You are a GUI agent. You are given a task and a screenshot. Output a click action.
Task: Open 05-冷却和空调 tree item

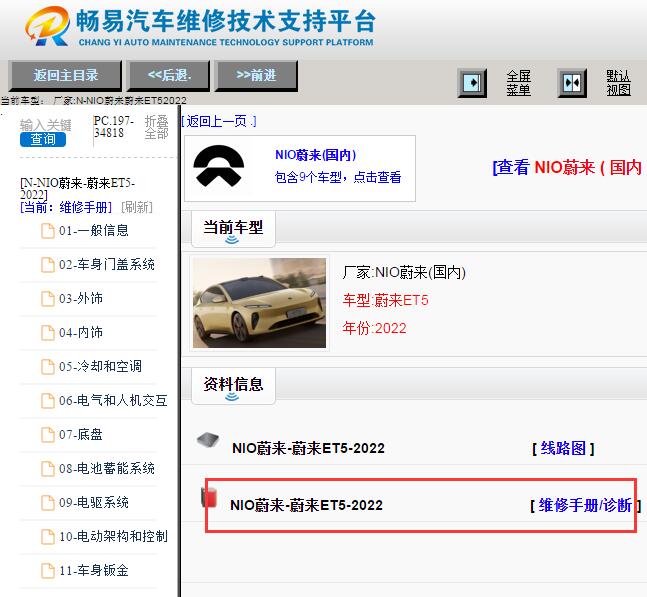(x=100, y=366)
